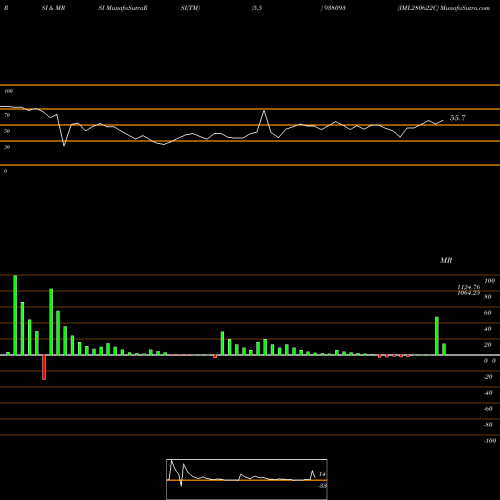Select the tallest green histogram bar
This screenshot has width=500, height=500.
coord(15,315)
